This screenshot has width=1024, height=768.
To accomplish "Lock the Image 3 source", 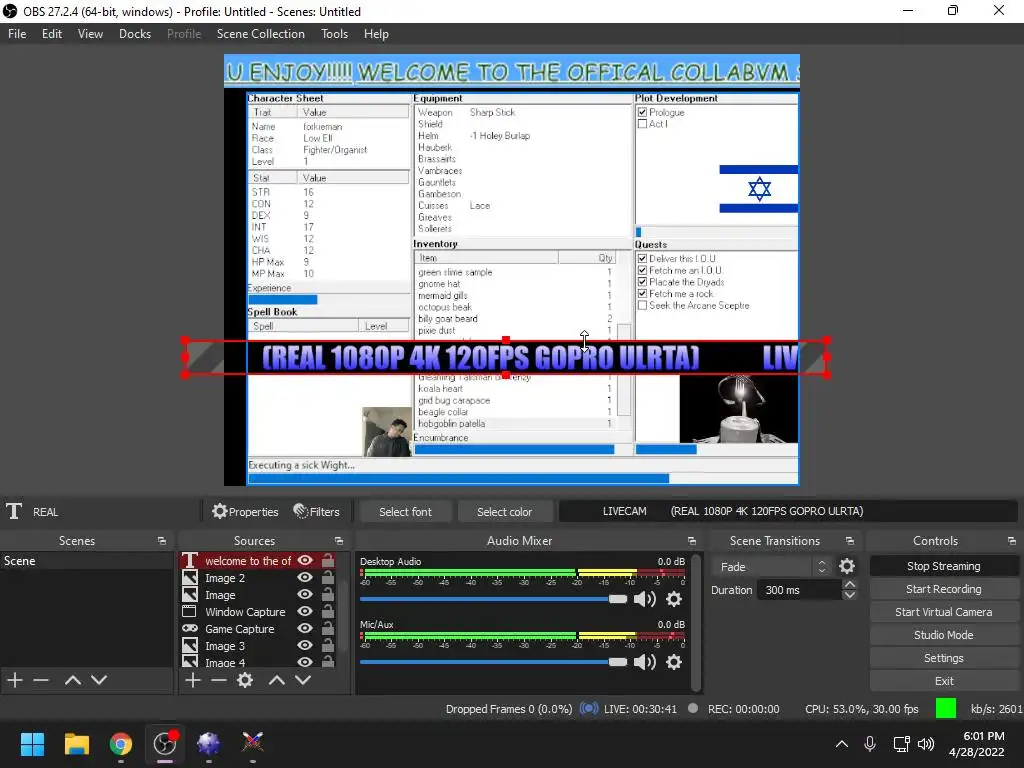I will point(328,645).
